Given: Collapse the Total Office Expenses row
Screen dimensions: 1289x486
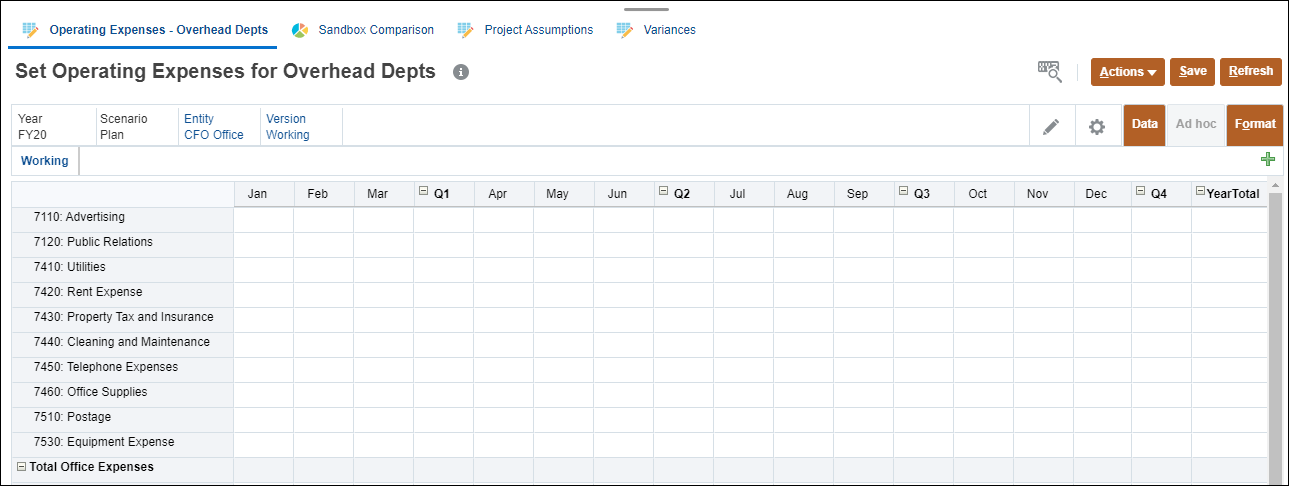Looking at the screenshot, I should coord(21,467).
